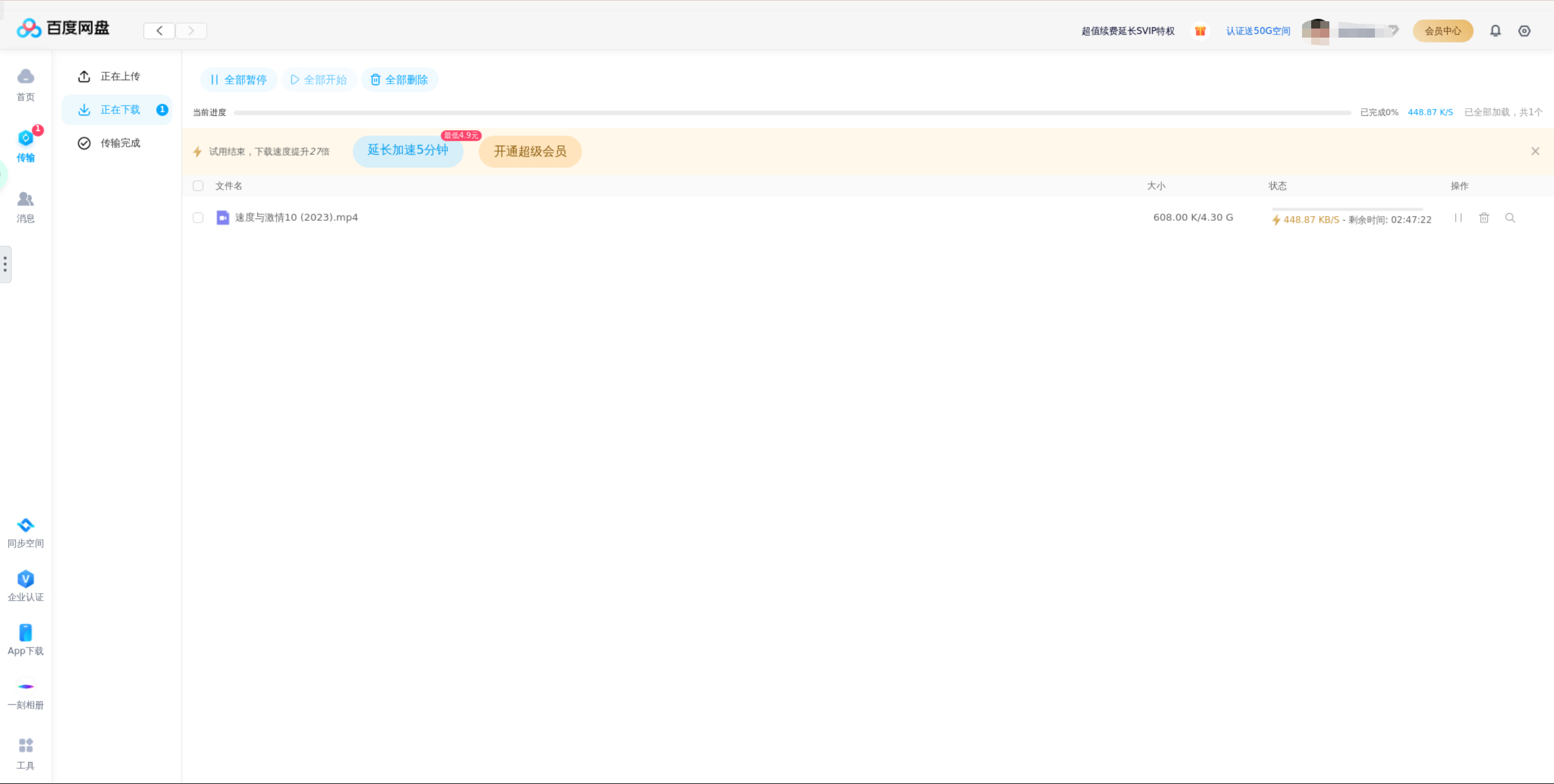This screenshot has width=1554, height=784.
Task: Open 一刻相册 album icon
Action: pos(25,687)
